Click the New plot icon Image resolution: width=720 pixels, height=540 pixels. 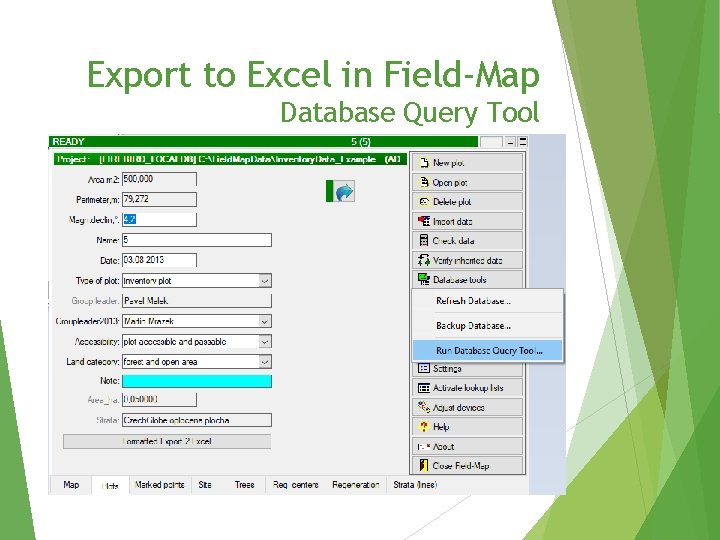424,163
